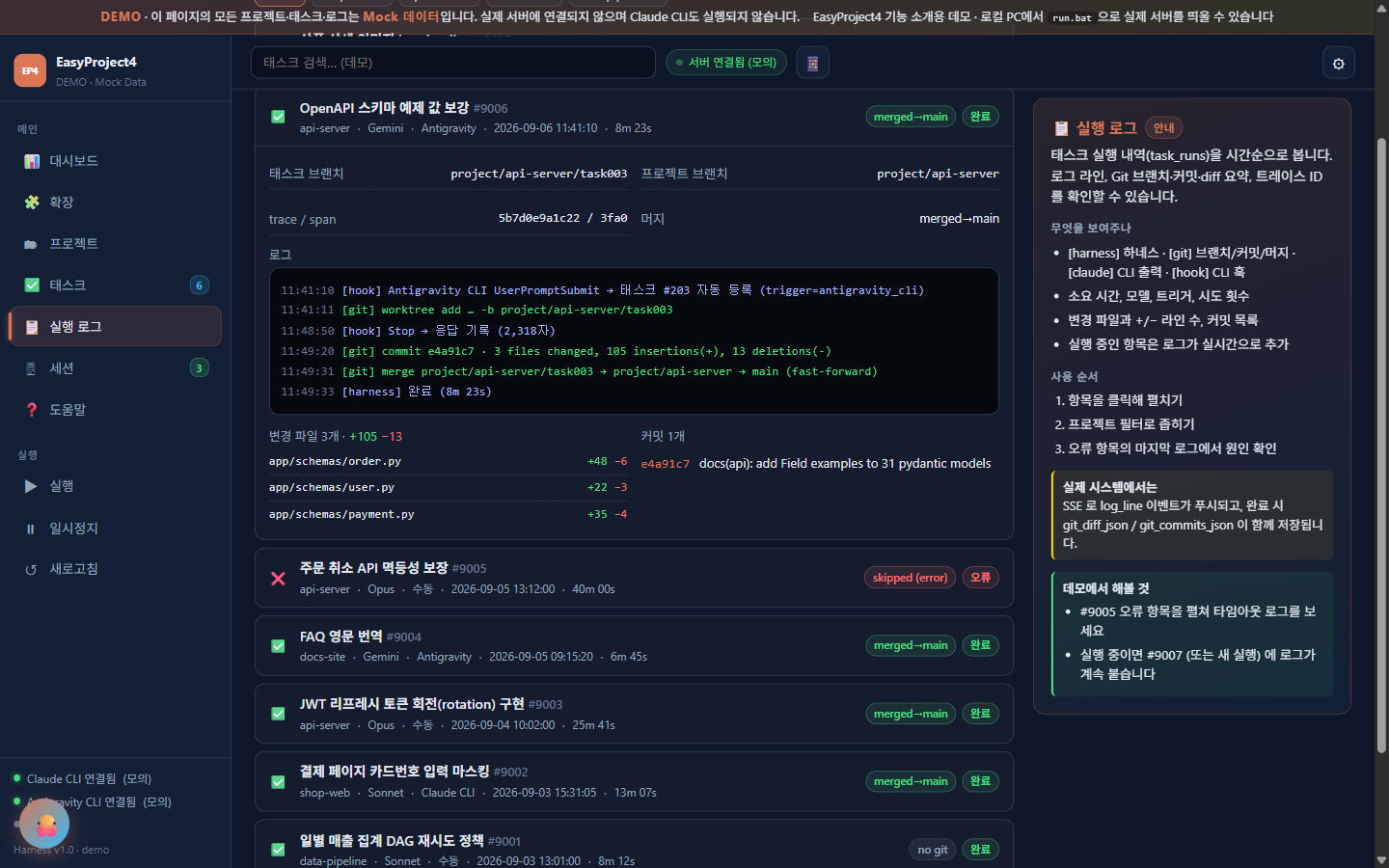Click the 새로고침 refresh icon
This screenshot has height=868, width=1389.
coord(31,570)
